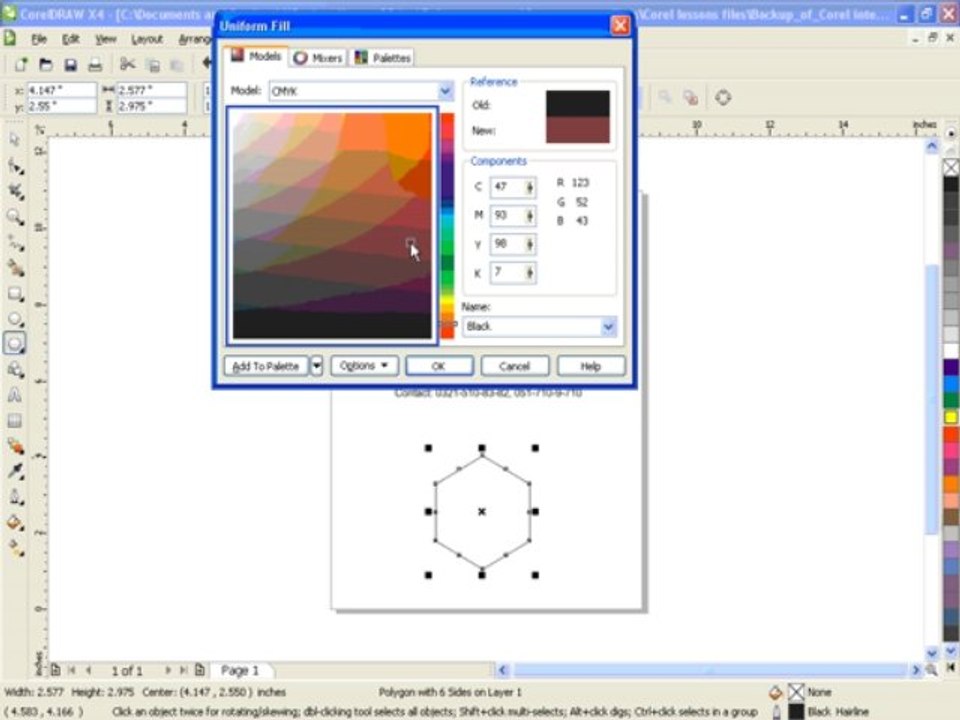Click the x position field in property bar
Image resolution: width=960 pixels, height=720 pixels.
point(61,91)
